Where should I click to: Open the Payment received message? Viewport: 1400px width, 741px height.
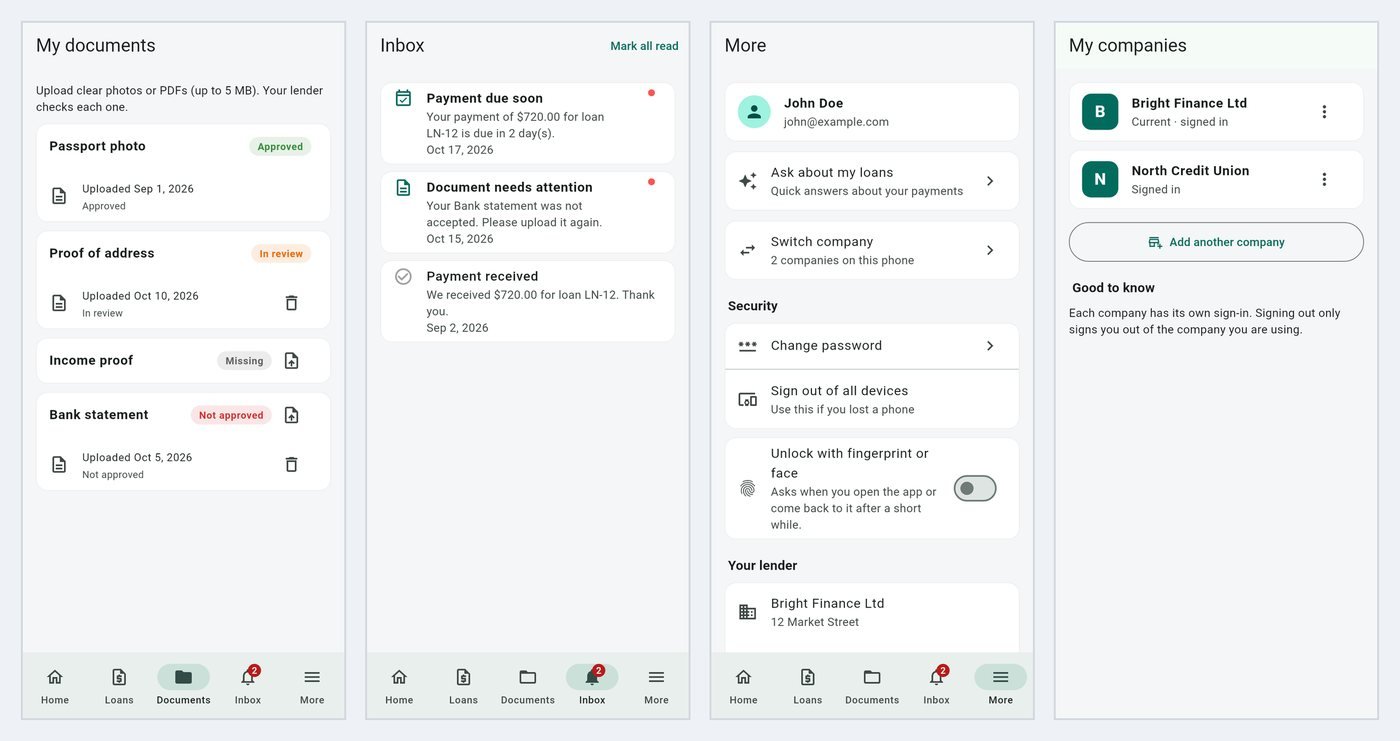[528, 301]
